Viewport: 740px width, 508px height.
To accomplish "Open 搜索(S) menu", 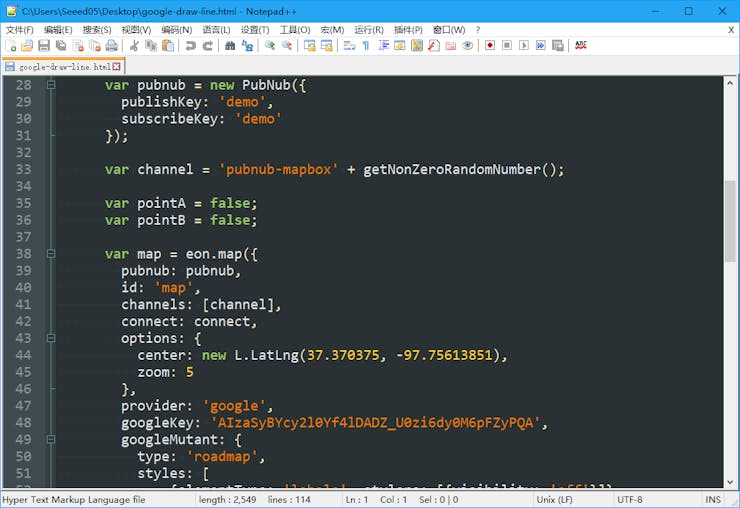I will click(x=97, y=30).
